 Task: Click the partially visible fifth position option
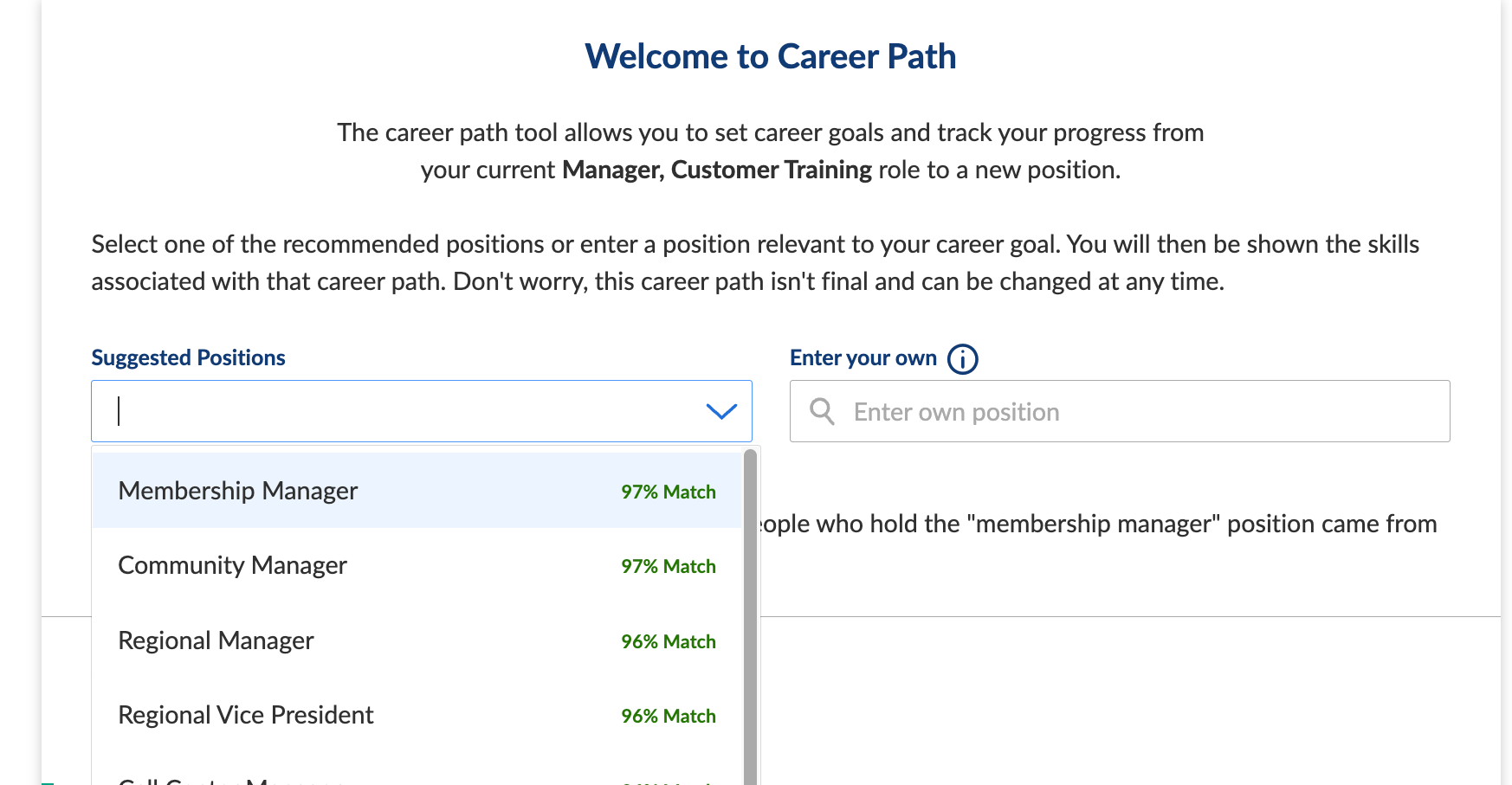pos(234,780)
